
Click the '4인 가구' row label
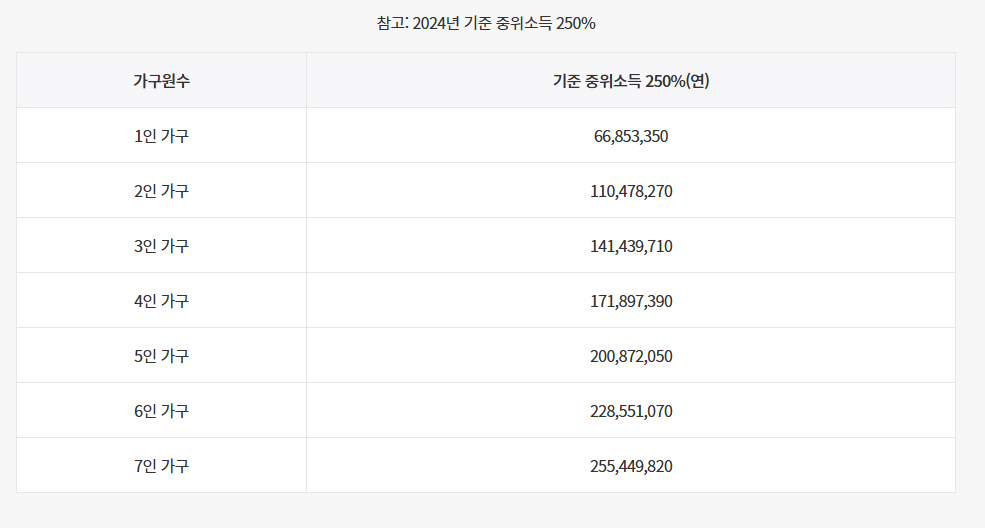161,301
